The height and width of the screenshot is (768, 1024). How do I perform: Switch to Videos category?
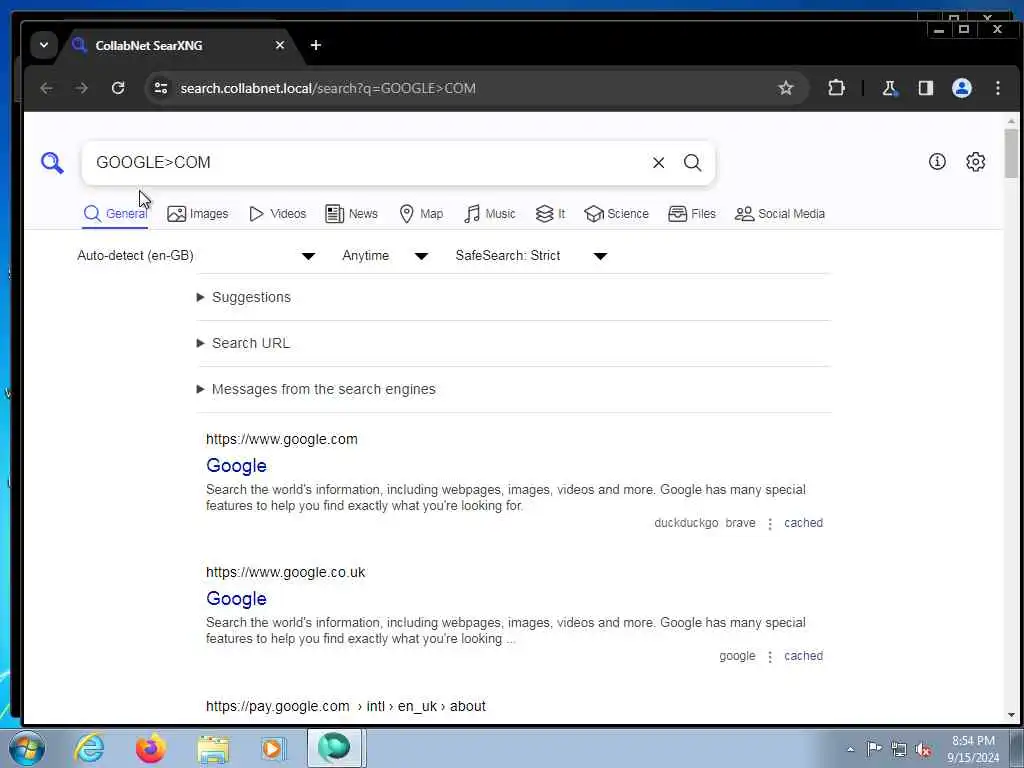point(277,214)
